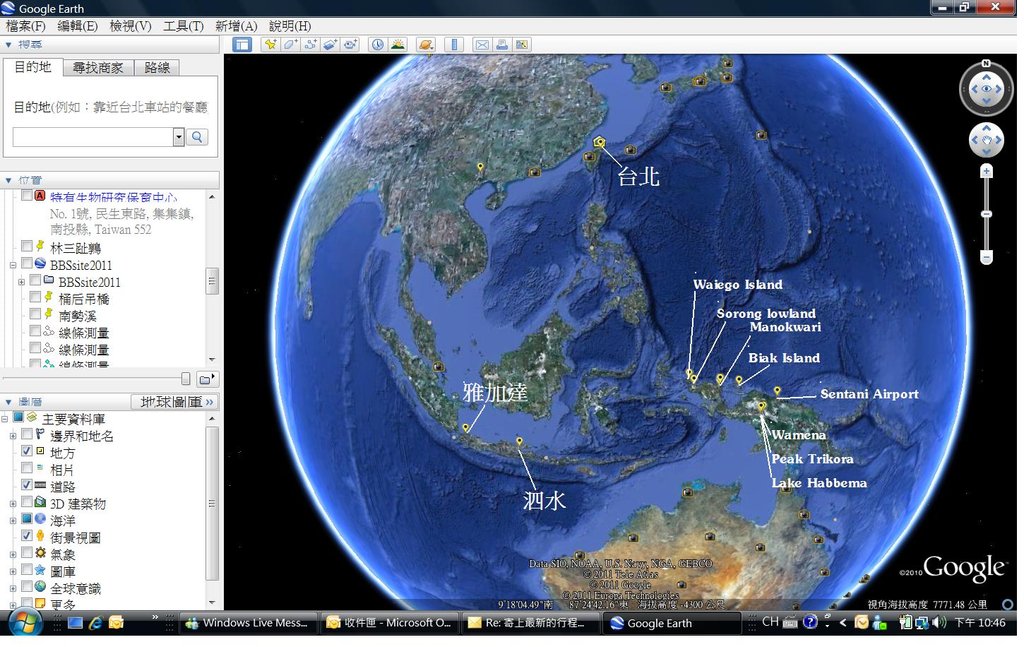
Task: Click the search magnifier button
Action: point(197,137)
